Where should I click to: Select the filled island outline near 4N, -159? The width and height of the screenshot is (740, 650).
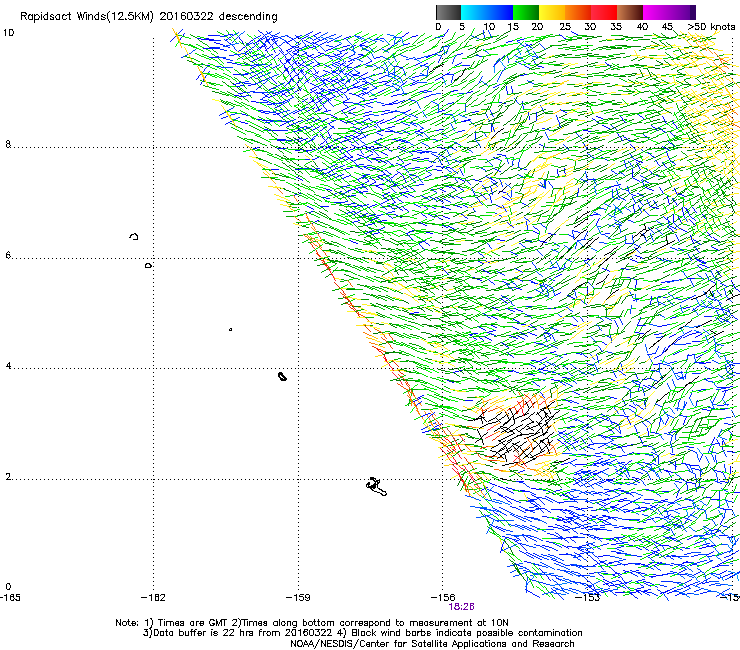pos(282,376)
